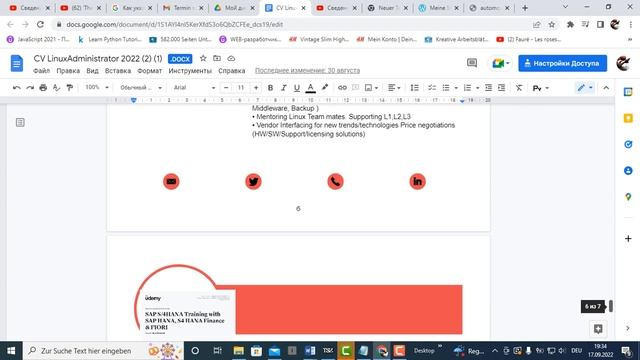Screen dimensions: 640x360
Task: Decrease the indent
Action: pos(488,88)
